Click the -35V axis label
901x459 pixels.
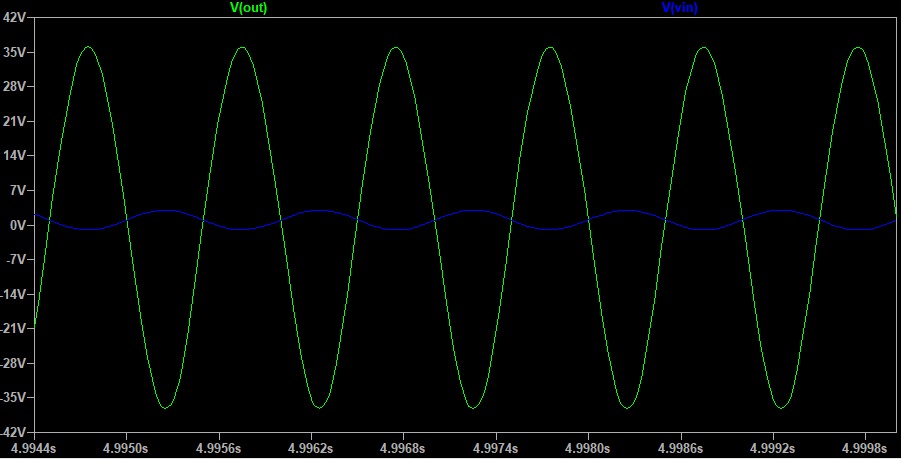[13, 398]
